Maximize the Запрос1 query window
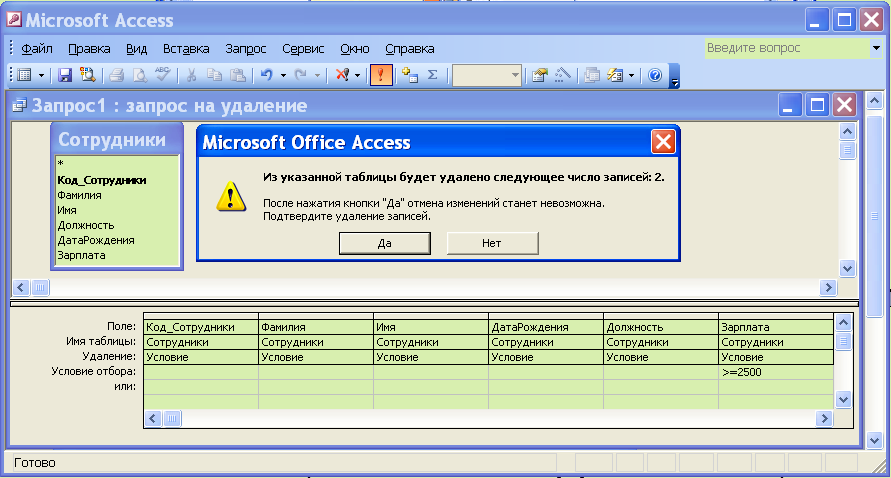Viewport: 891px width, 478px height. pos(817,105)
